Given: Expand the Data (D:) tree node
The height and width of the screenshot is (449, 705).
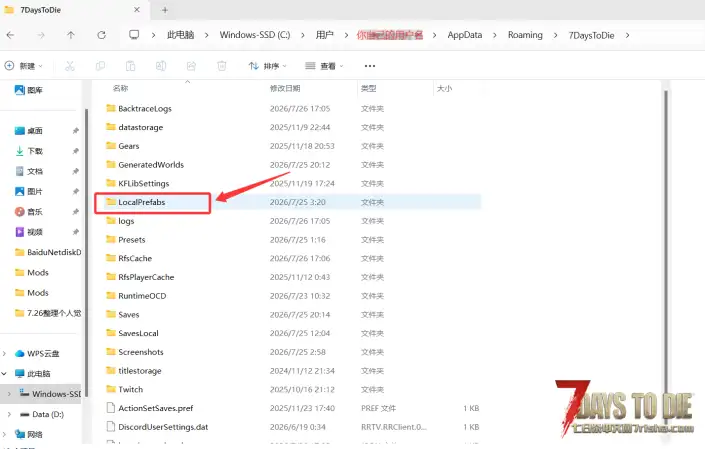Looking at the screenshot, I should tap(9, 414).
